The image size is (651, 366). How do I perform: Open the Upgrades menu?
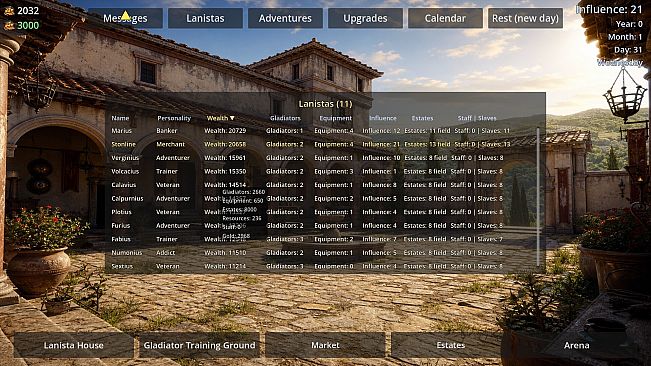tap(365, 18)
